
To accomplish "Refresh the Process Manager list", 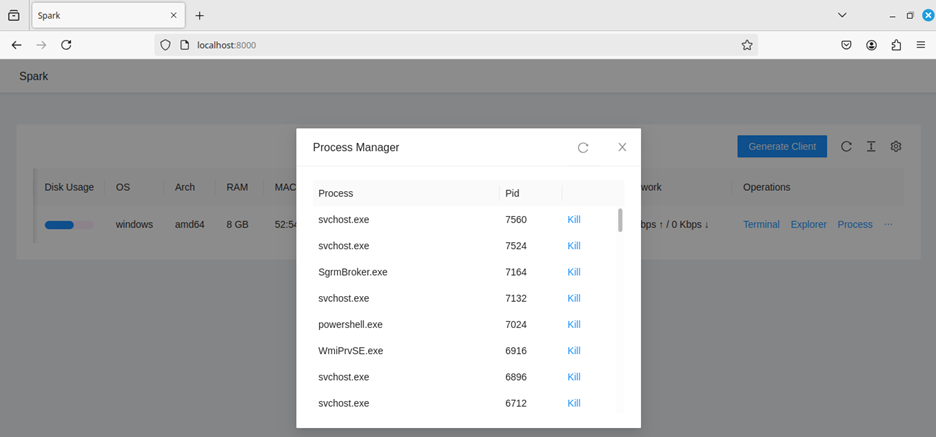I will [583, 148].
